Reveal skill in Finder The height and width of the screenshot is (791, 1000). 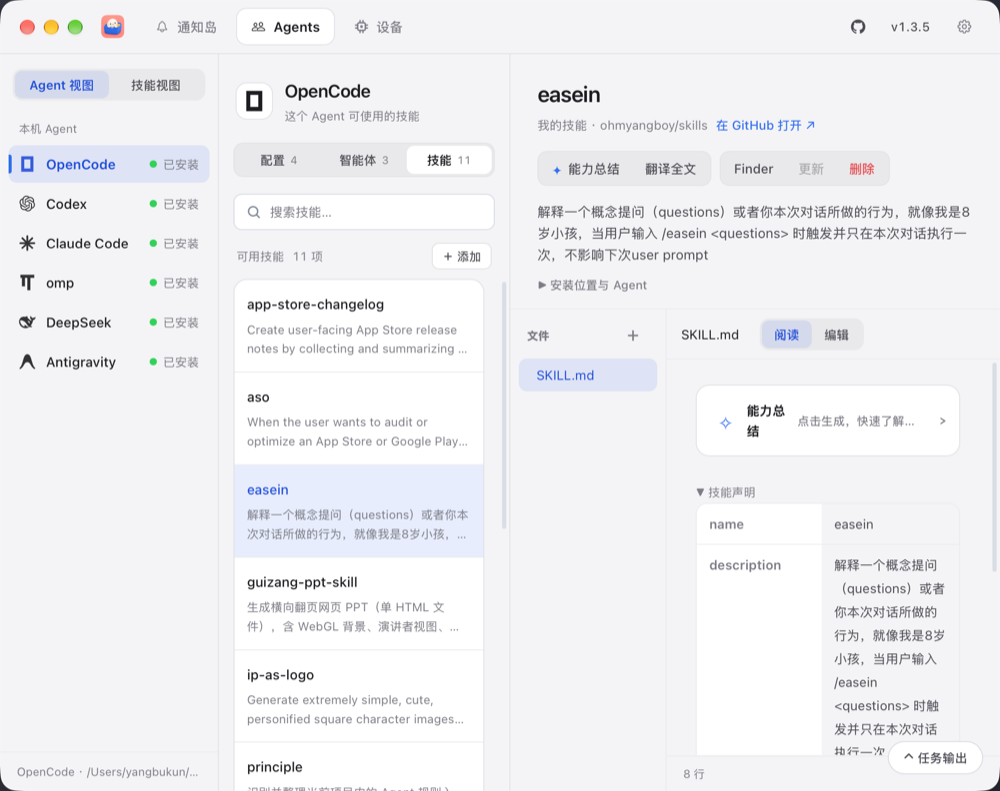753,169
